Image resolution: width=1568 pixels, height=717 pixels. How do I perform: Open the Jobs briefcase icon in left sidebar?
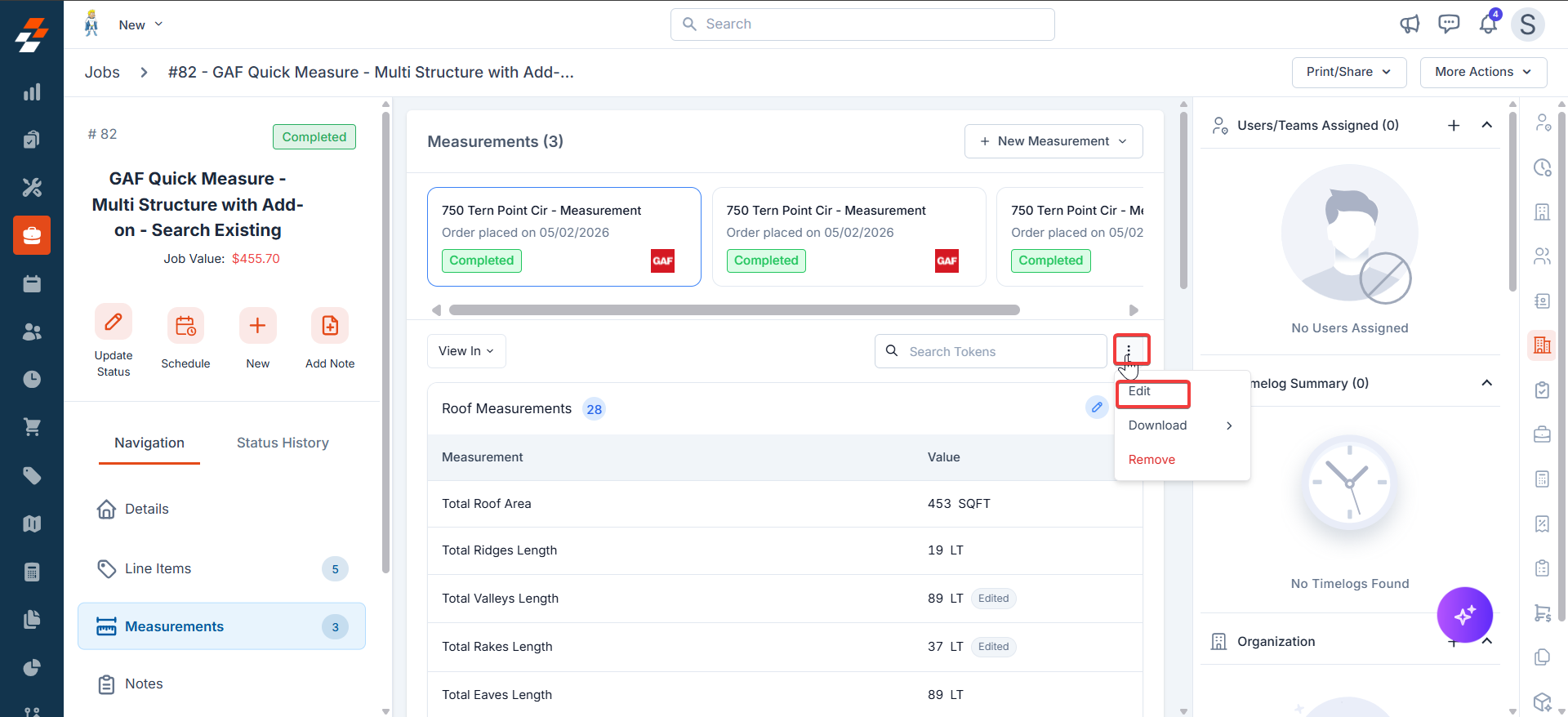32,235
